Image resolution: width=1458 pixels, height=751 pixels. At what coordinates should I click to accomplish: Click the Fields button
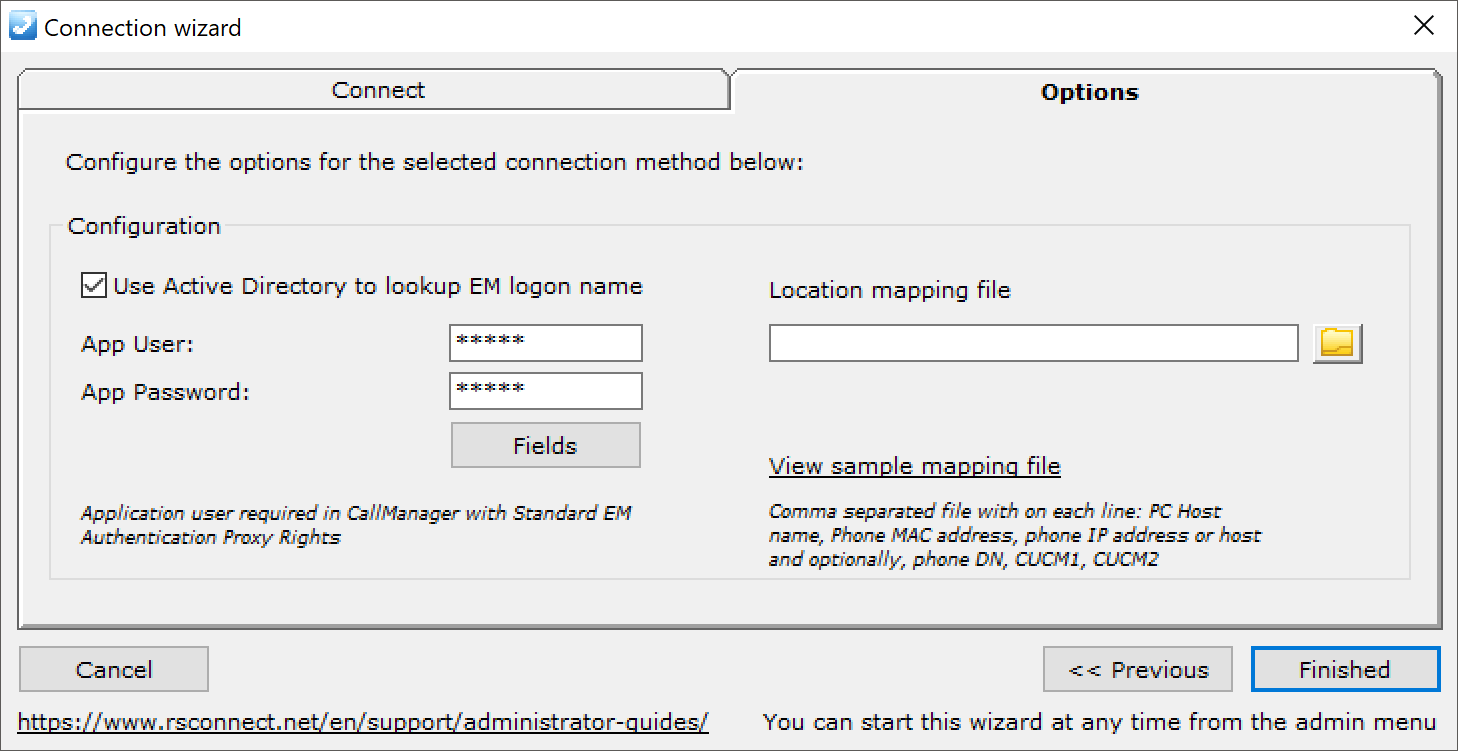545,445
